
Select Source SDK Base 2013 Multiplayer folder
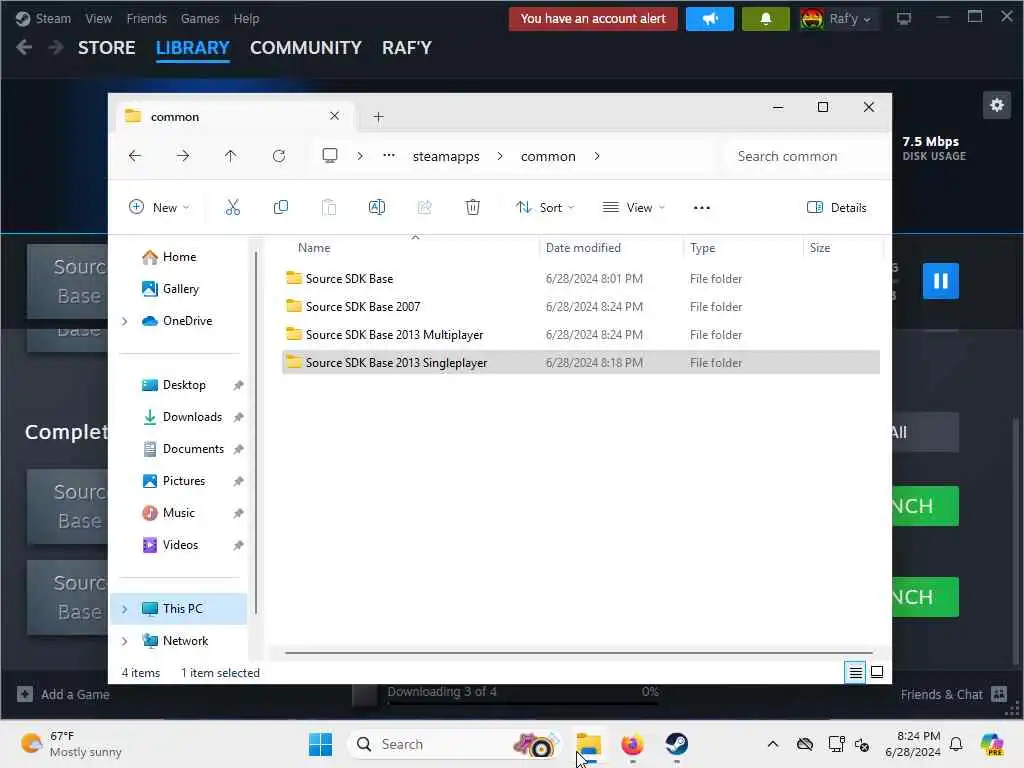pyautogui.click(x=581, y=334)
